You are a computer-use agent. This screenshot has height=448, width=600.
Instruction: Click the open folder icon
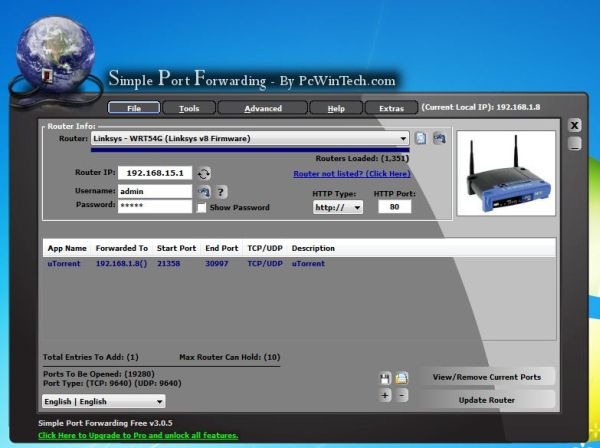point(402,378)
